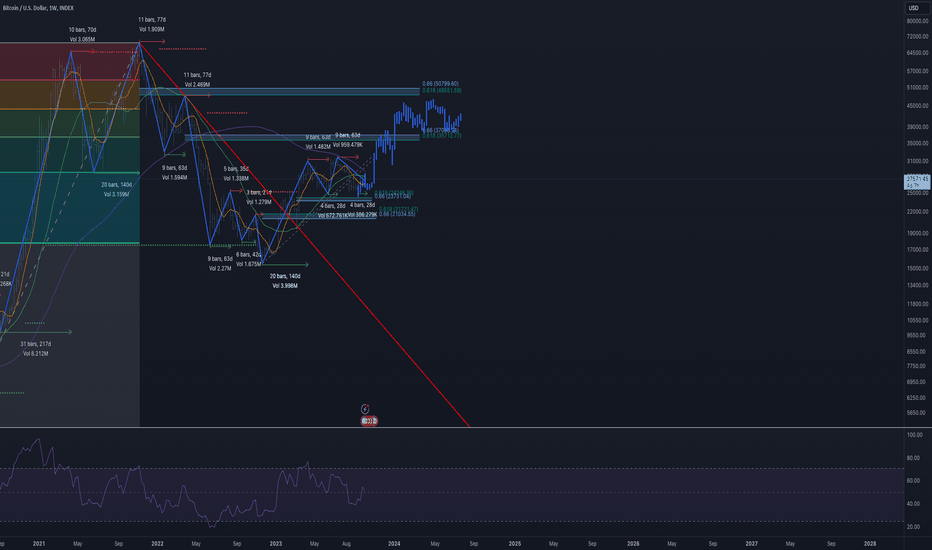Click 31000.00 on the price scale

click(x=917, y=161)
